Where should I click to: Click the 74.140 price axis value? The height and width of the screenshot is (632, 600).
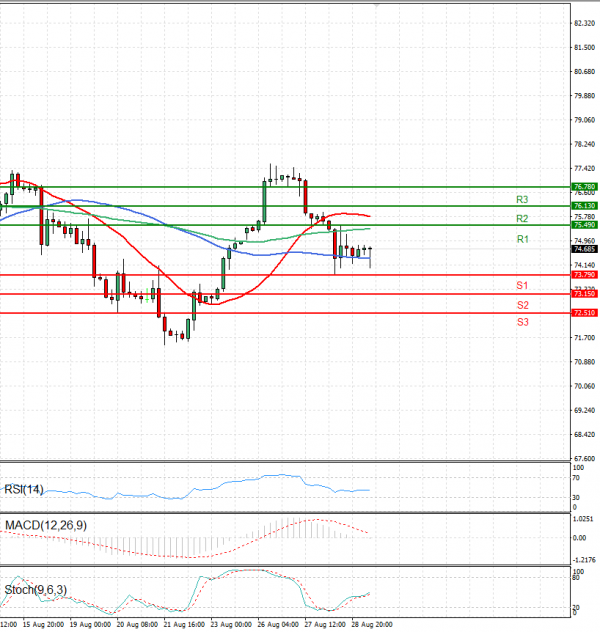click(x=584, y=265)
